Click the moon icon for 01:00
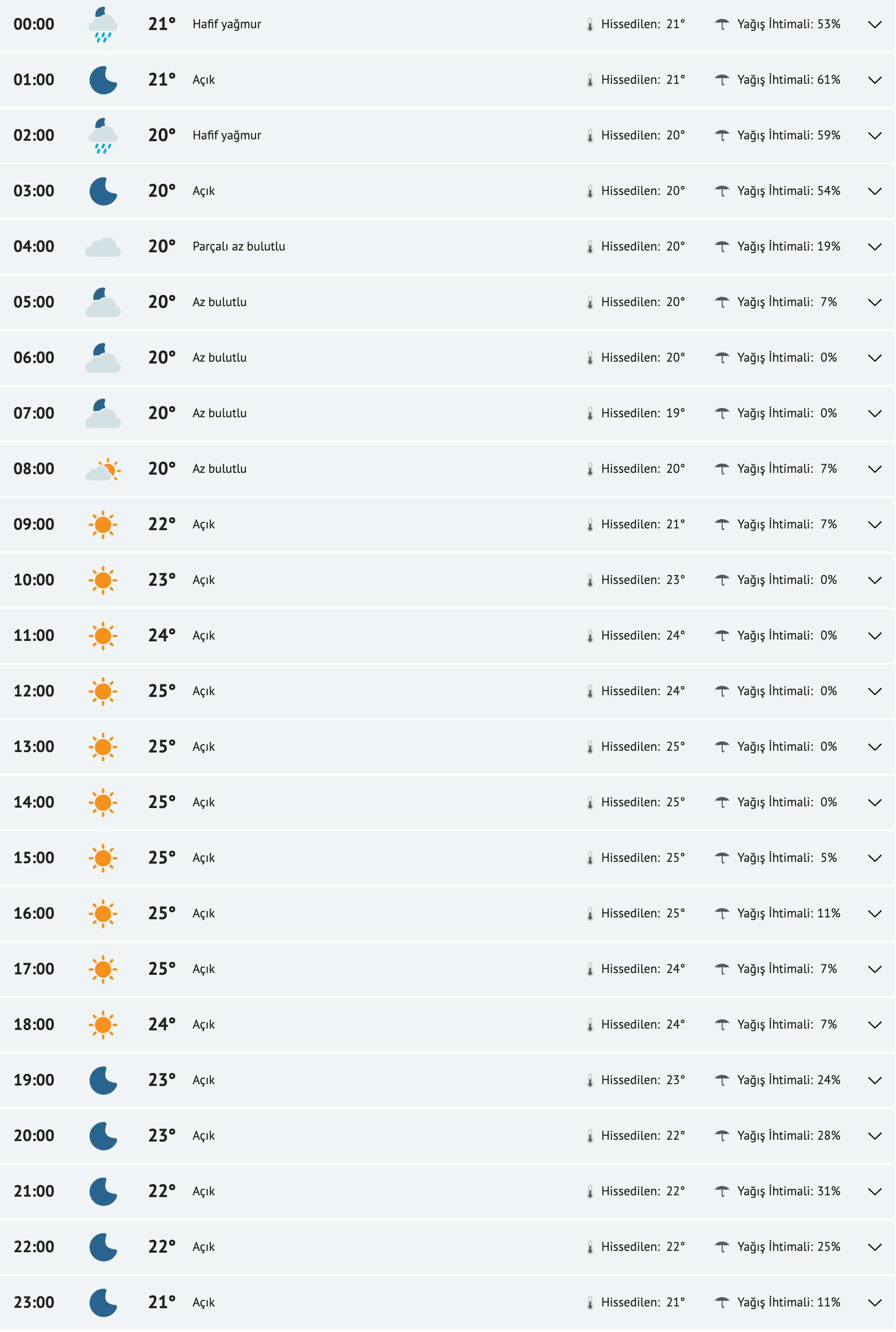Screen dimensions: 896x1332 103,80
